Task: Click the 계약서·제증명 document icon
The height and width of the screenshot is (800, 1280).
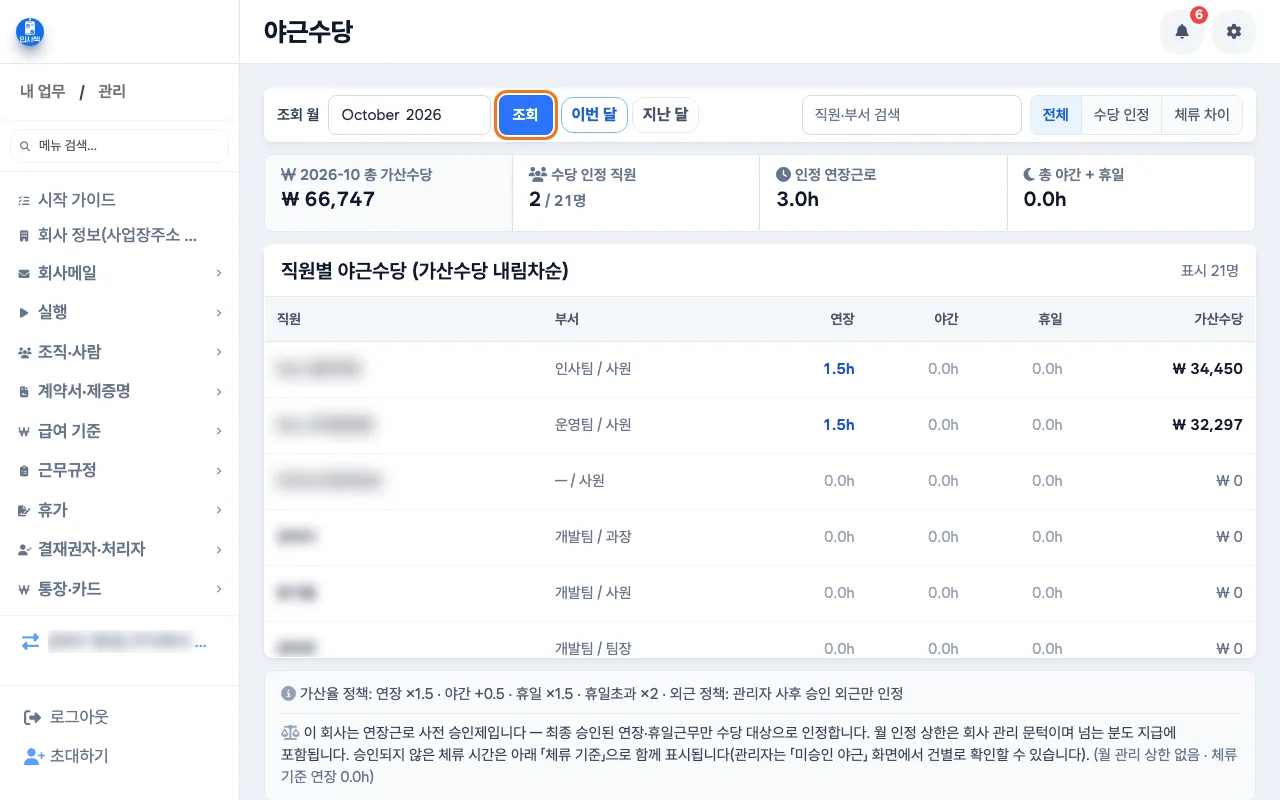Action: tap(24, 391)
